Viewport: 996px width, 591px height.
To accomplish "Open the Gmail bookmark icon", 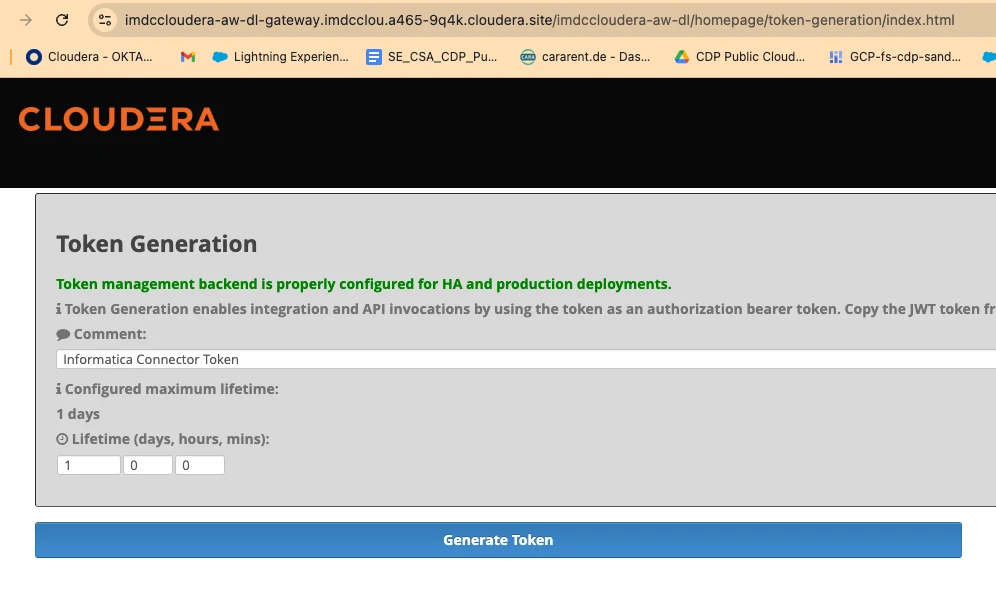I will click(187, 57).
